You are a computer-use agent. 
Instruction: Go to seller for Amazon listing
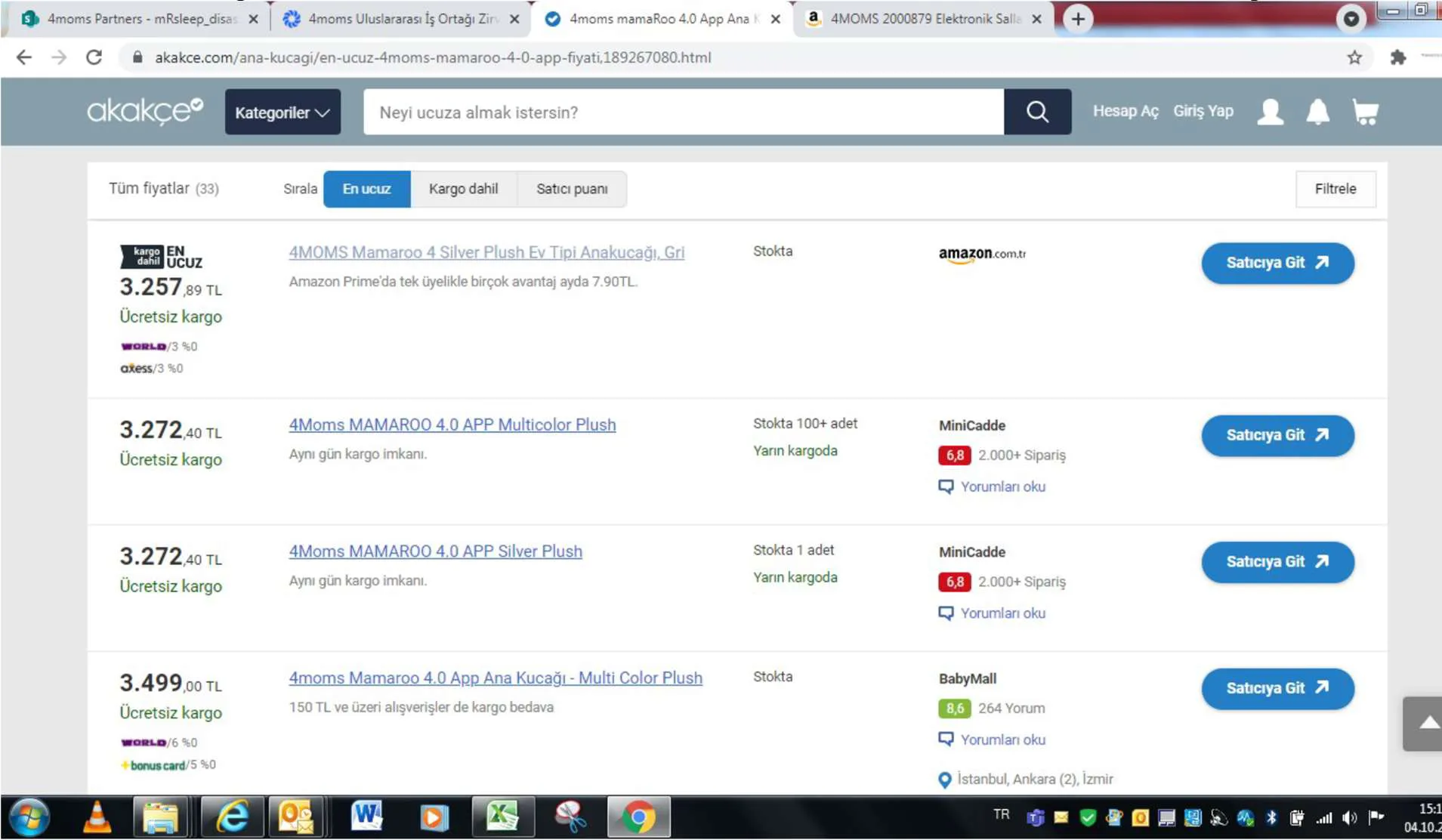click(x=1277, y=263)
